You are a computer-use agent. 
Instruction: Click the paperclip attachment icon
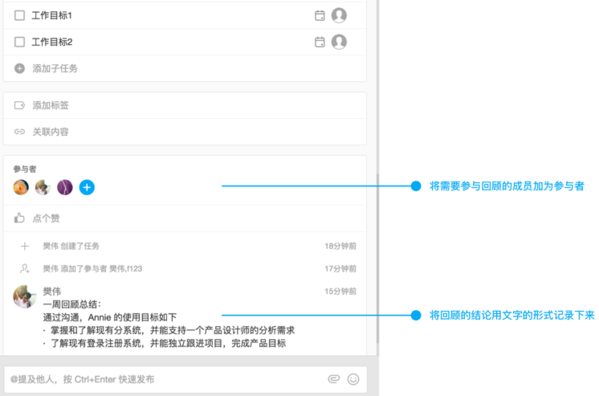tap(334, 379)
